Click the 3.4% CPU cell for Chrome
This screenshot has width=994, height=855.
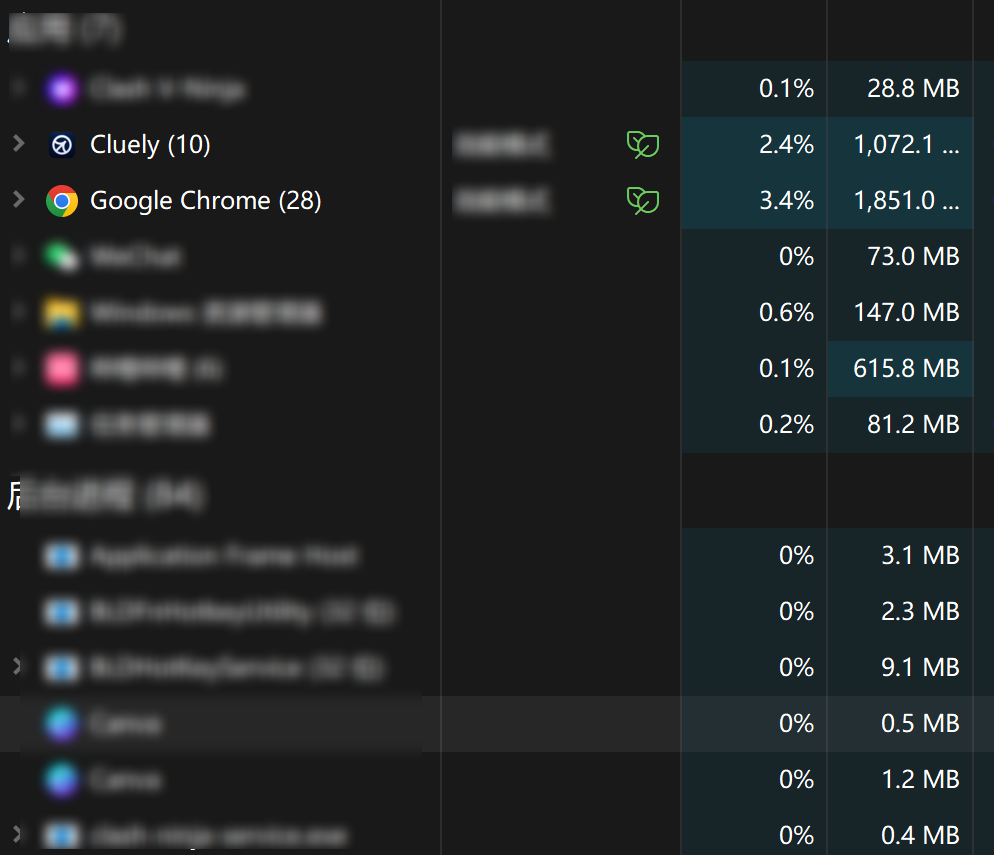(x=786, y=201)
